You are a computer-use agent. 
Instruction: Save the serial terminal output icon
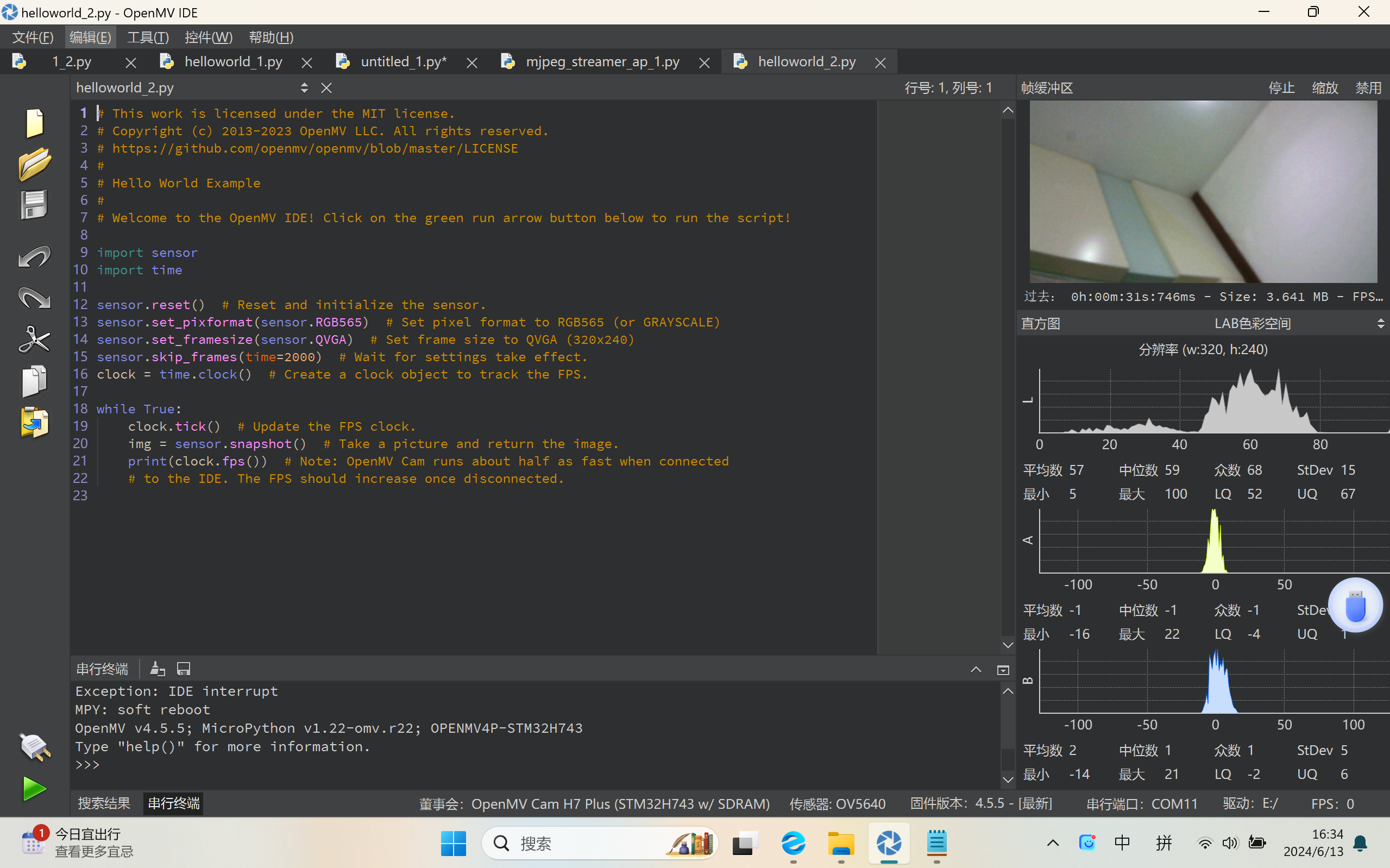184,669
